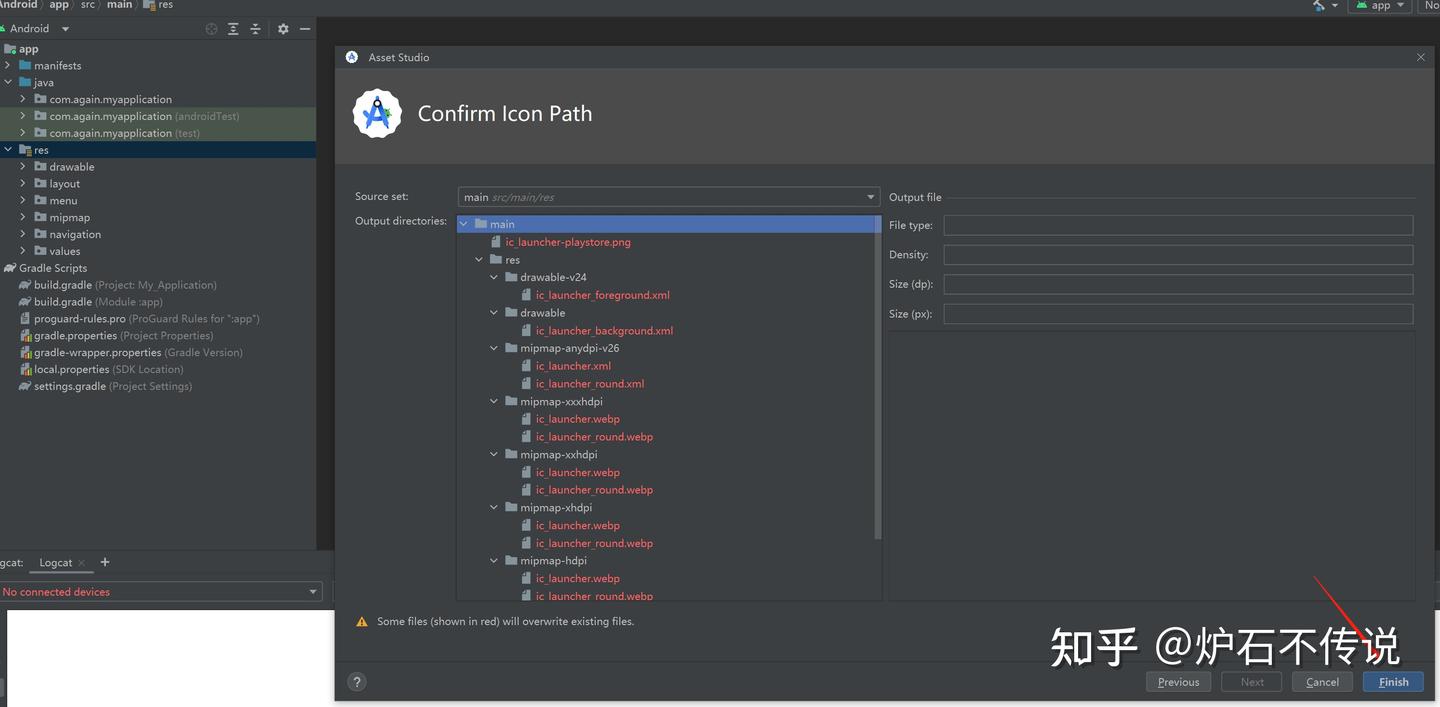Open build.gradle (Module :app)
This screenshot has height=707, width=1440.
pos(98,302)
